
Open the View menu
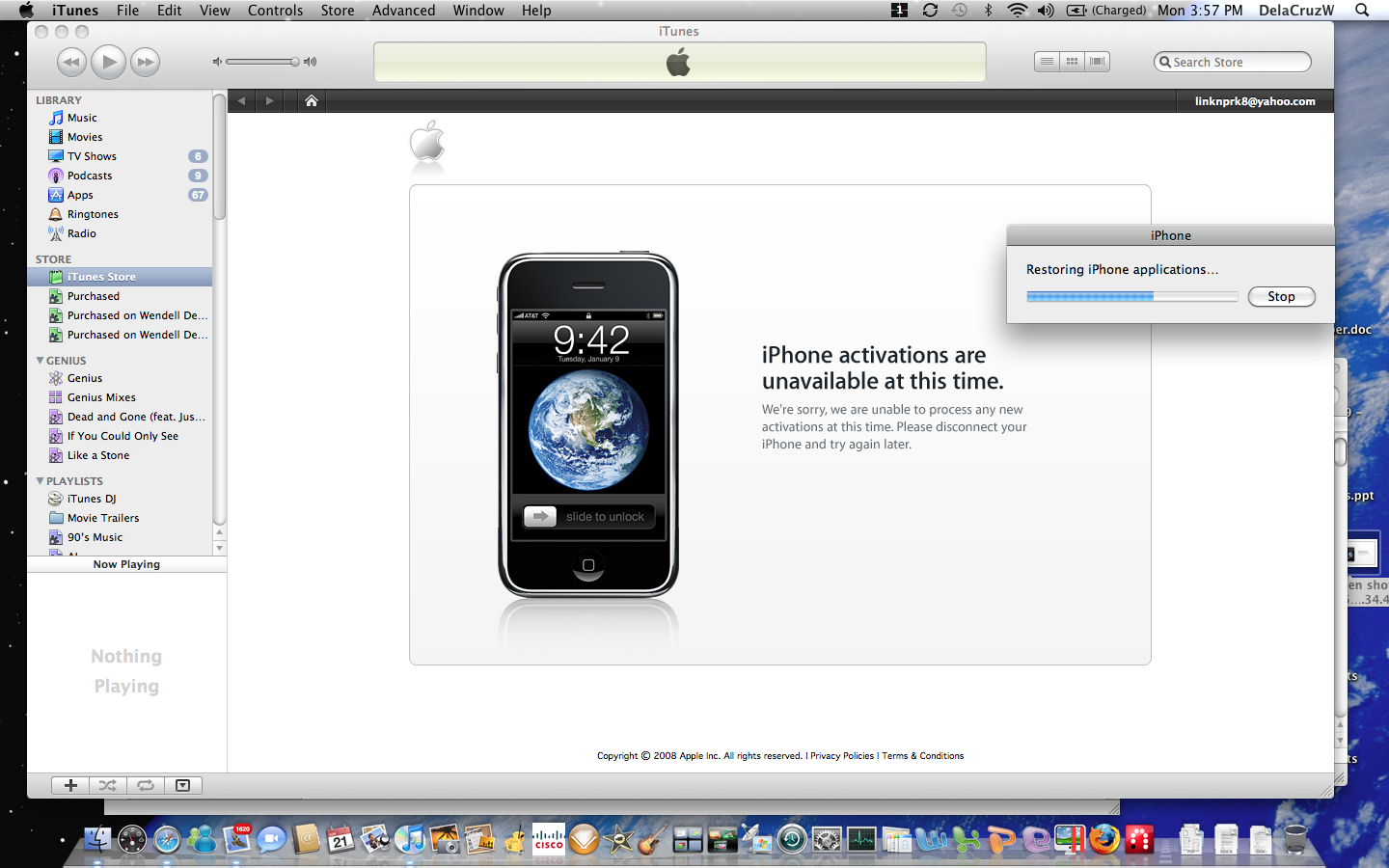click(x=214, y=11)
